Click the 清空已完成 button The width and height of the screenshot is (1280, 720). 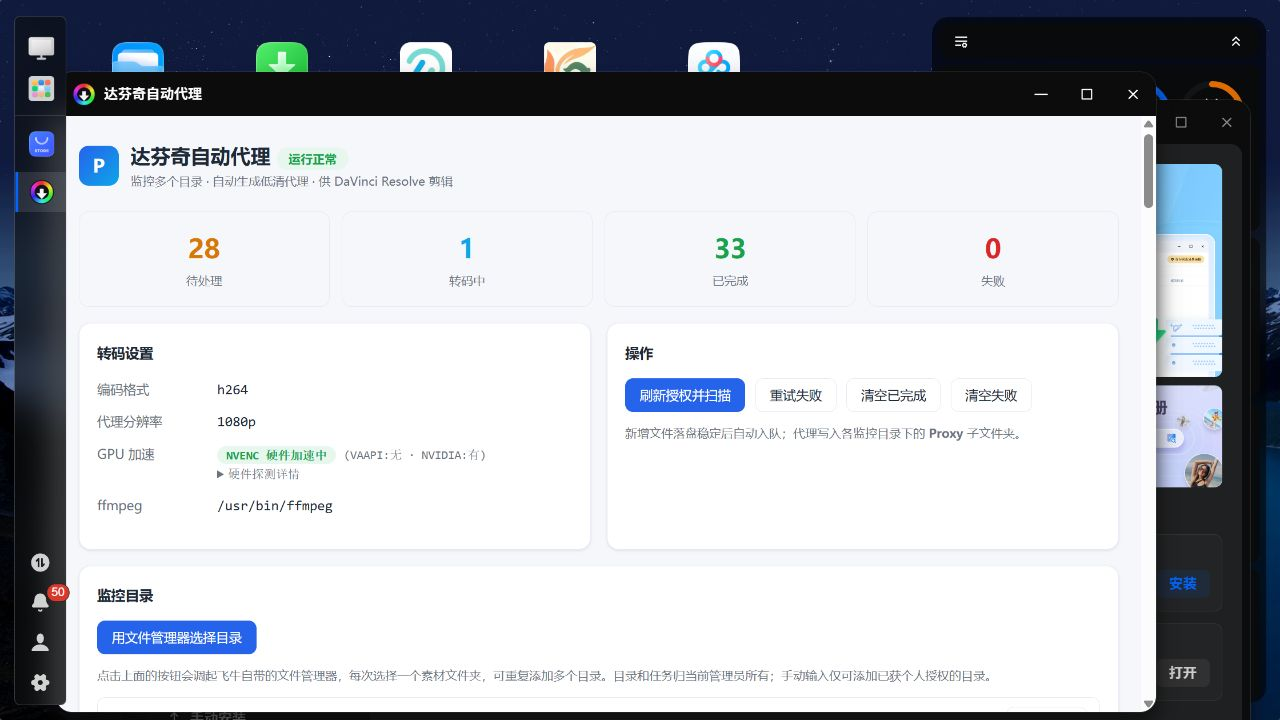coord(894,395)
